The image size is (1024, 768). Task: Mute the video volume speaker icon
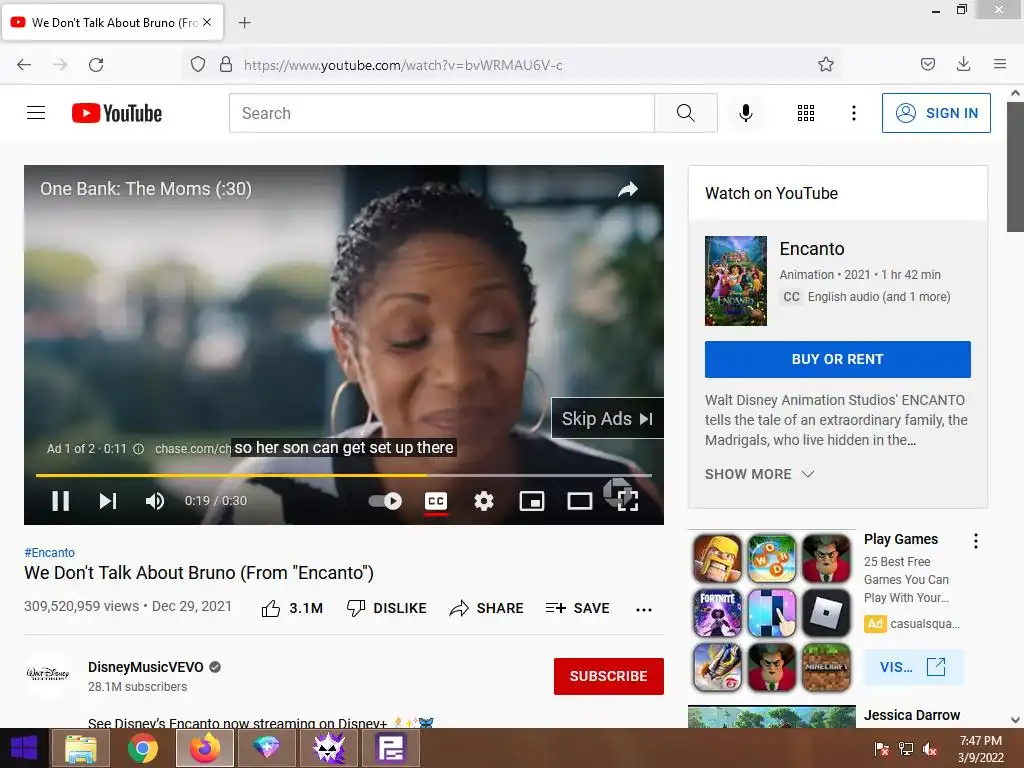(x=155, y=501)
